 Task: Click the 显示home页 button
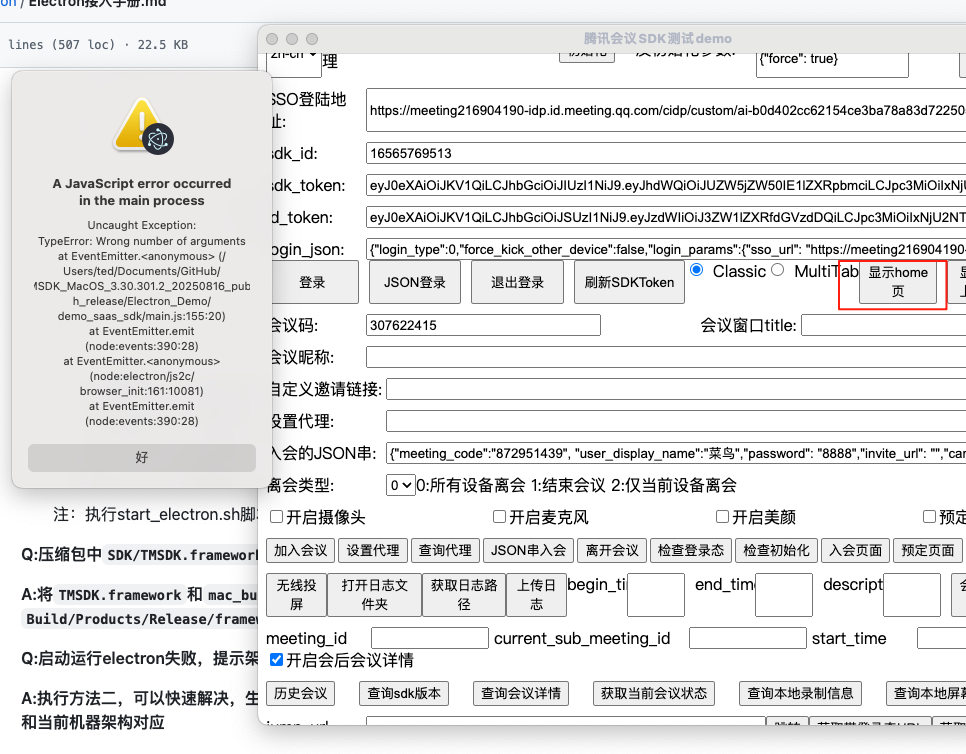pyautogui.click(x=898, y=282)
